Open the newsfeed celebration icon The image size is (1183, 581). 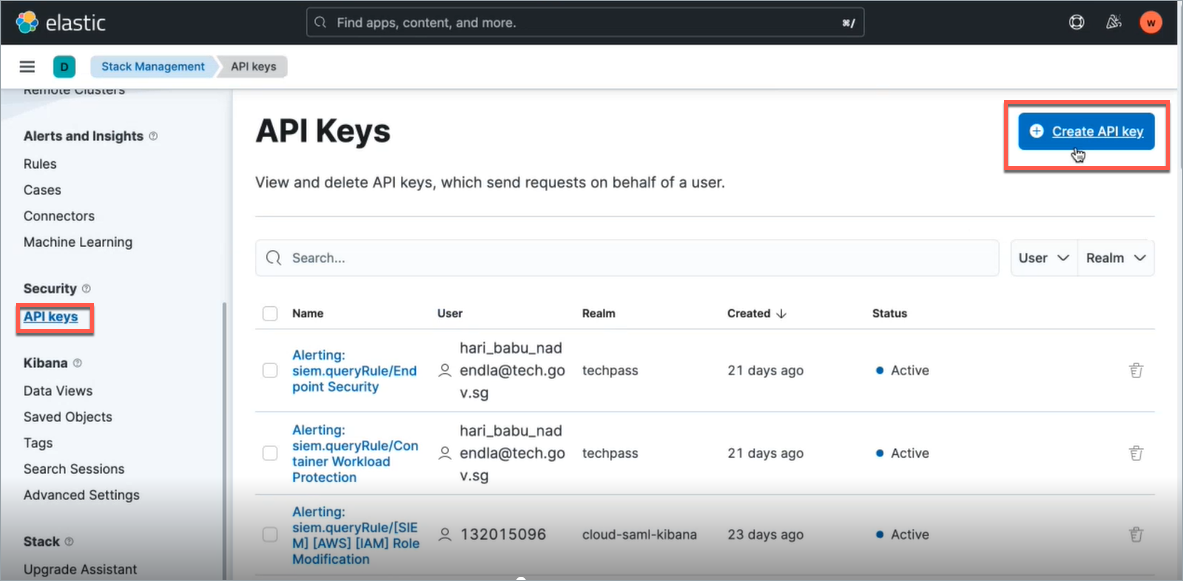(x=1114, y=22)
